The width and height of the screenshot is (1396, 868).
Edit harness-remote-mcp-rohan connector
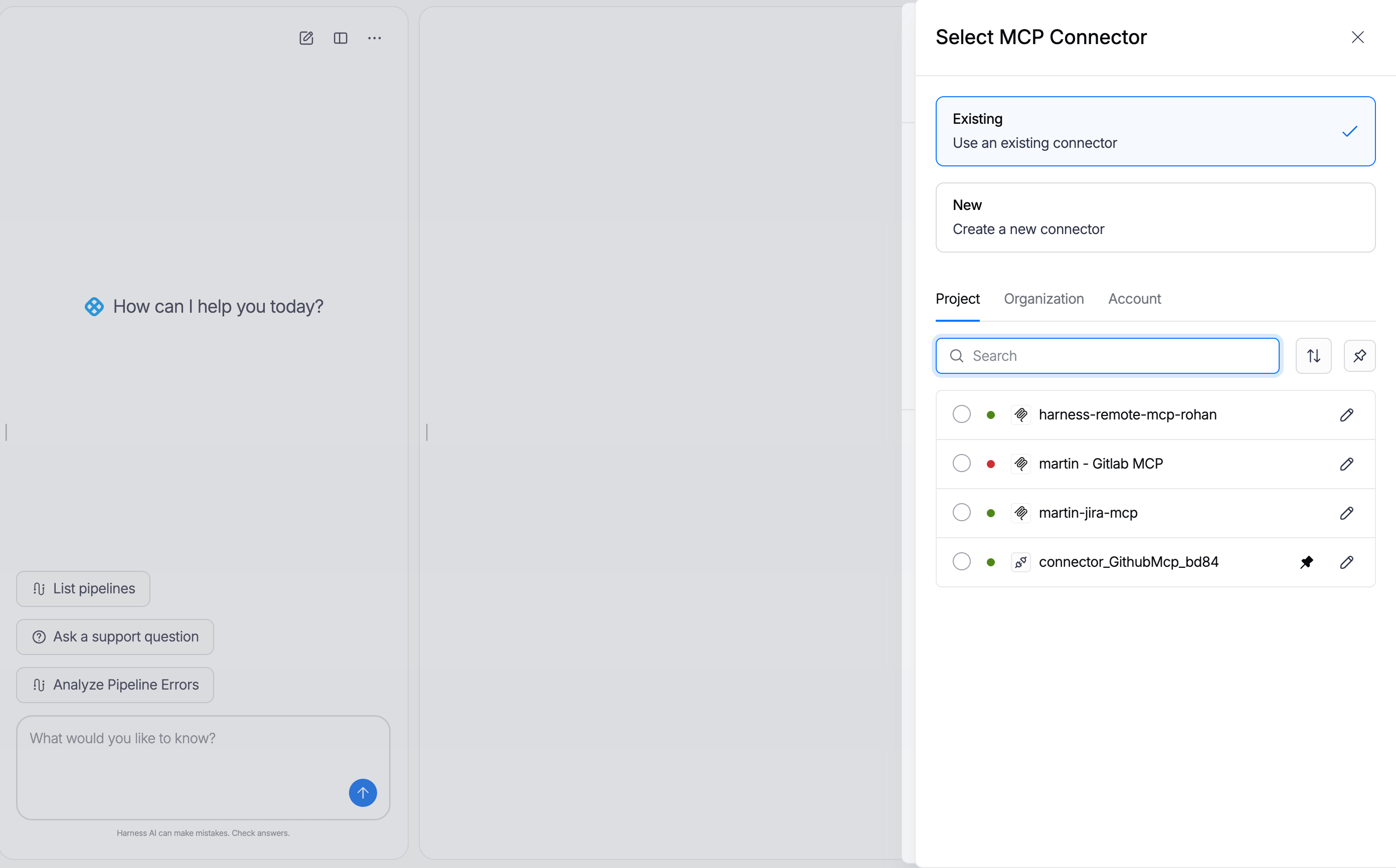click(1347, 415)
